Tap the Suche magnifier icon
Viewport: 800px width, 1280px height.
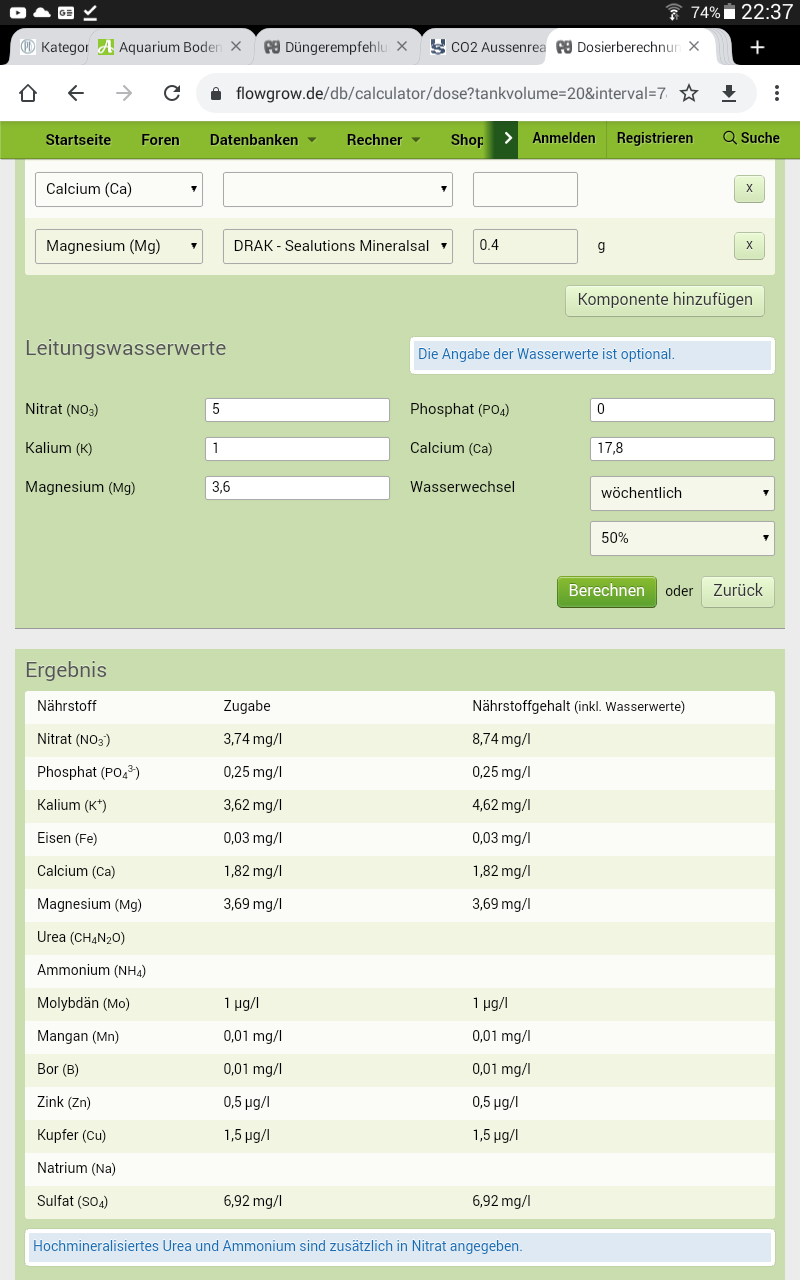(x=730, y=138)
